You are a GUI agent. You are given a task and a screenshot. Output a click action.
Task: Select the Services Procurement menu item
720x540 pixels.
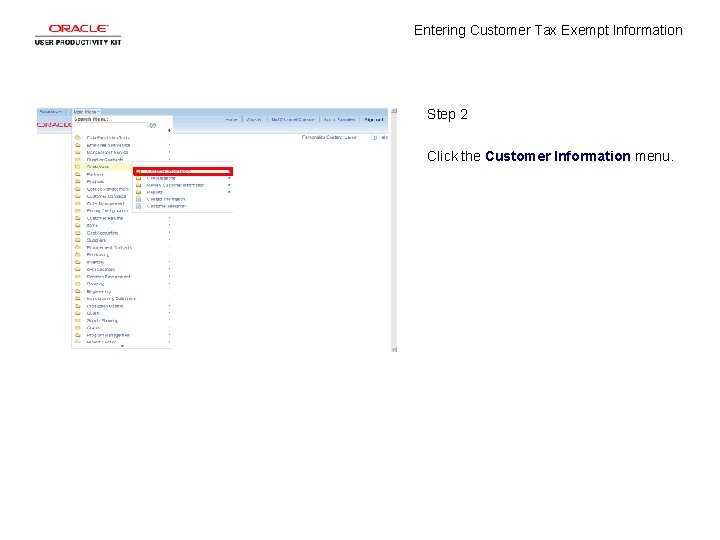point(108,277)
